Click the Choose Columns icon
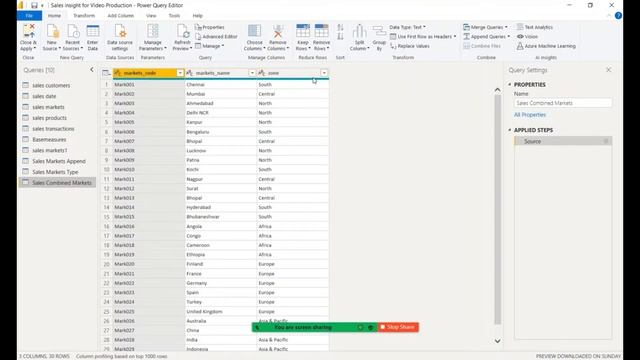The width and height of the screenshot is (640, 360). point(254,31)
